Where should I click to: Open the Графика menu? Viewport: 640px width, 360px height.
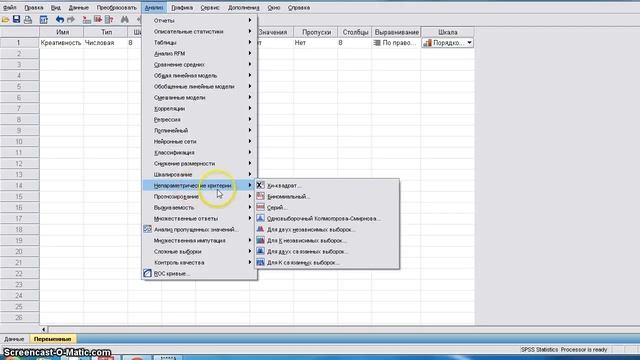click(x=182, y=8)
